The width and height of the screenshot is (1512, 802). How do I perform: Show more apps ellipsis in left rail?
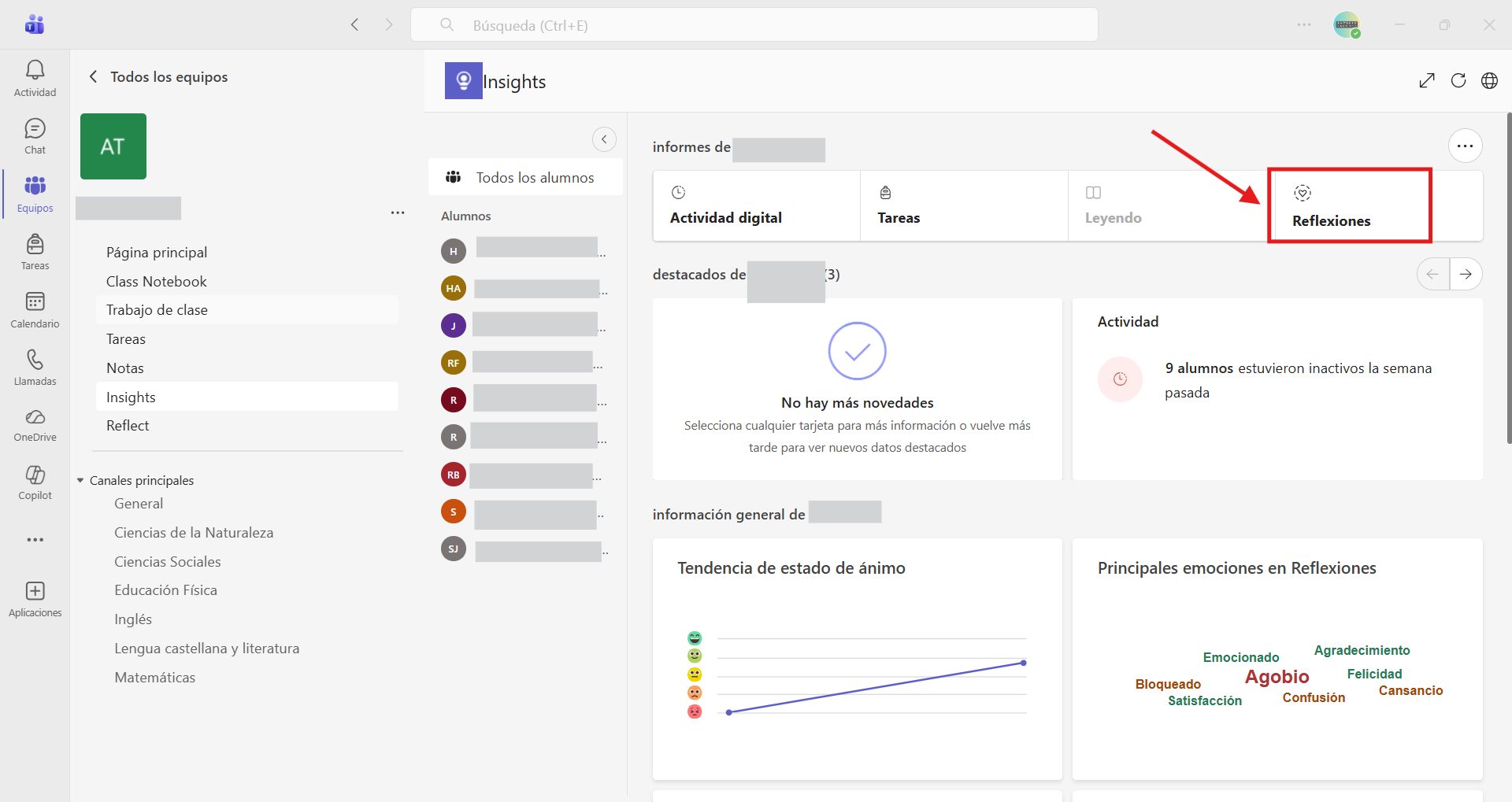coord(35,540)
